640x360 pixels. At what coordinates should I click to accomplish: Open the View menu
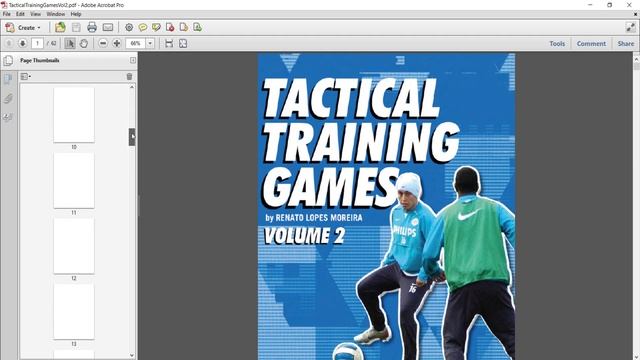(36, 14)
